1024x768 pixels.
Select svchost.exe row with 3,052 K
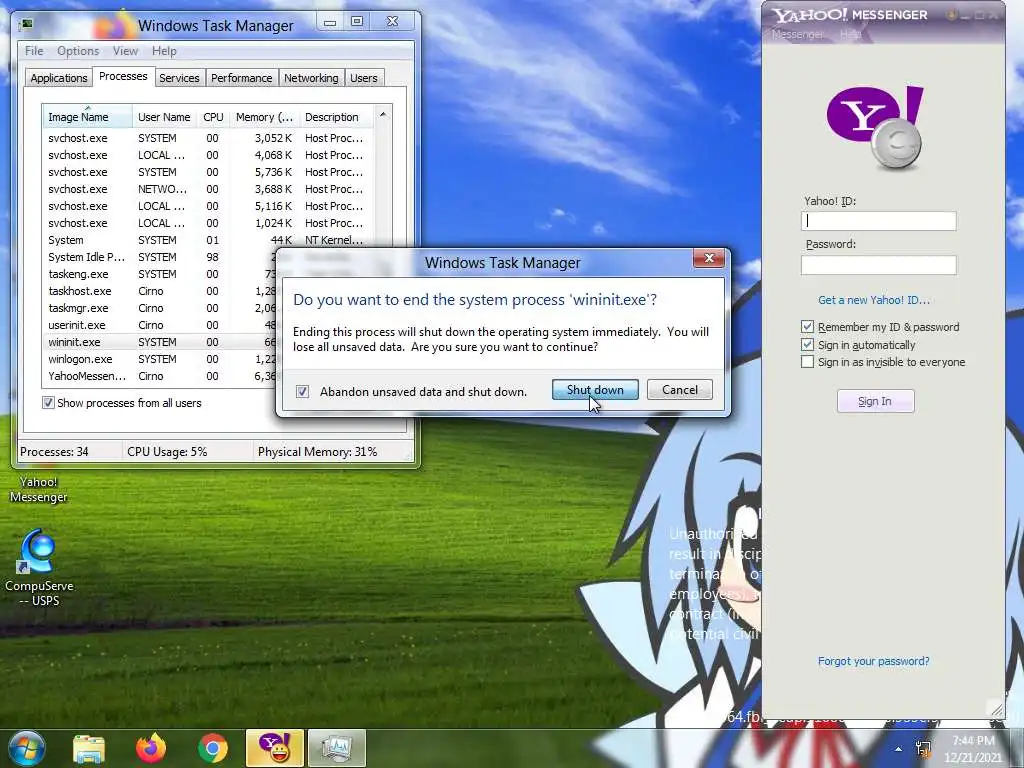[x=208, y=138]
